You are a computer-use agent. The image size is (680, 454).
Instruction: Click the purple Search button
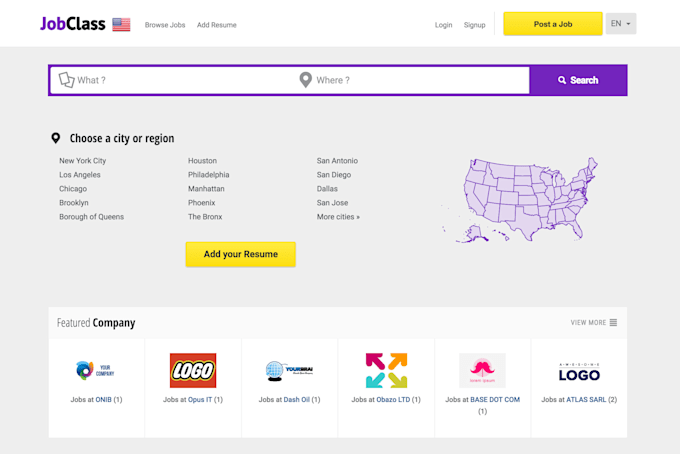point(578,80)
